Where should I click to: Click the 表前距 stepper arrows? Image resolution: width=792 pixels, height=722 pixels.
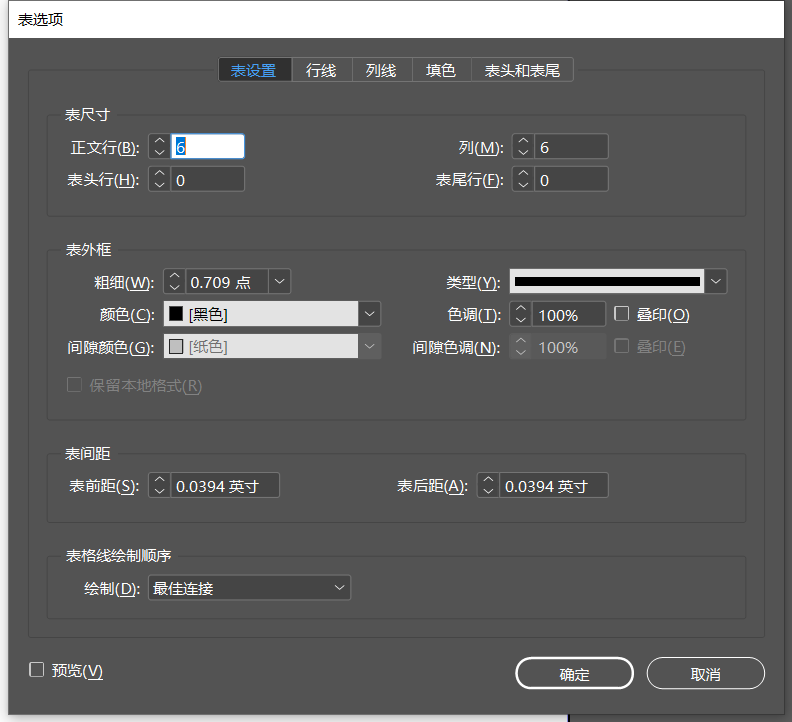click(160, 486)
